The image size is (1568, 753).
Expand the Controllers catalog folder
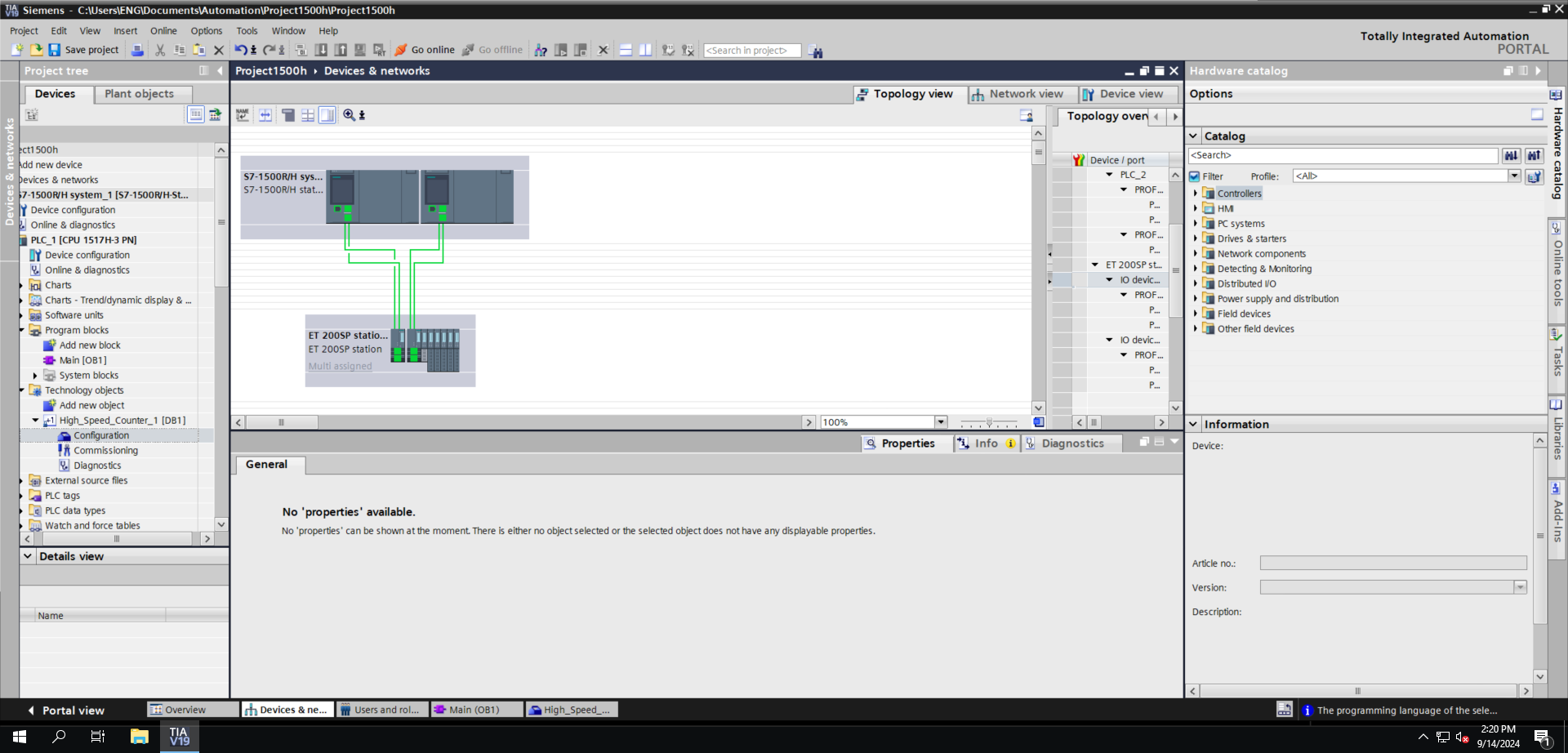click(1196, 194)
